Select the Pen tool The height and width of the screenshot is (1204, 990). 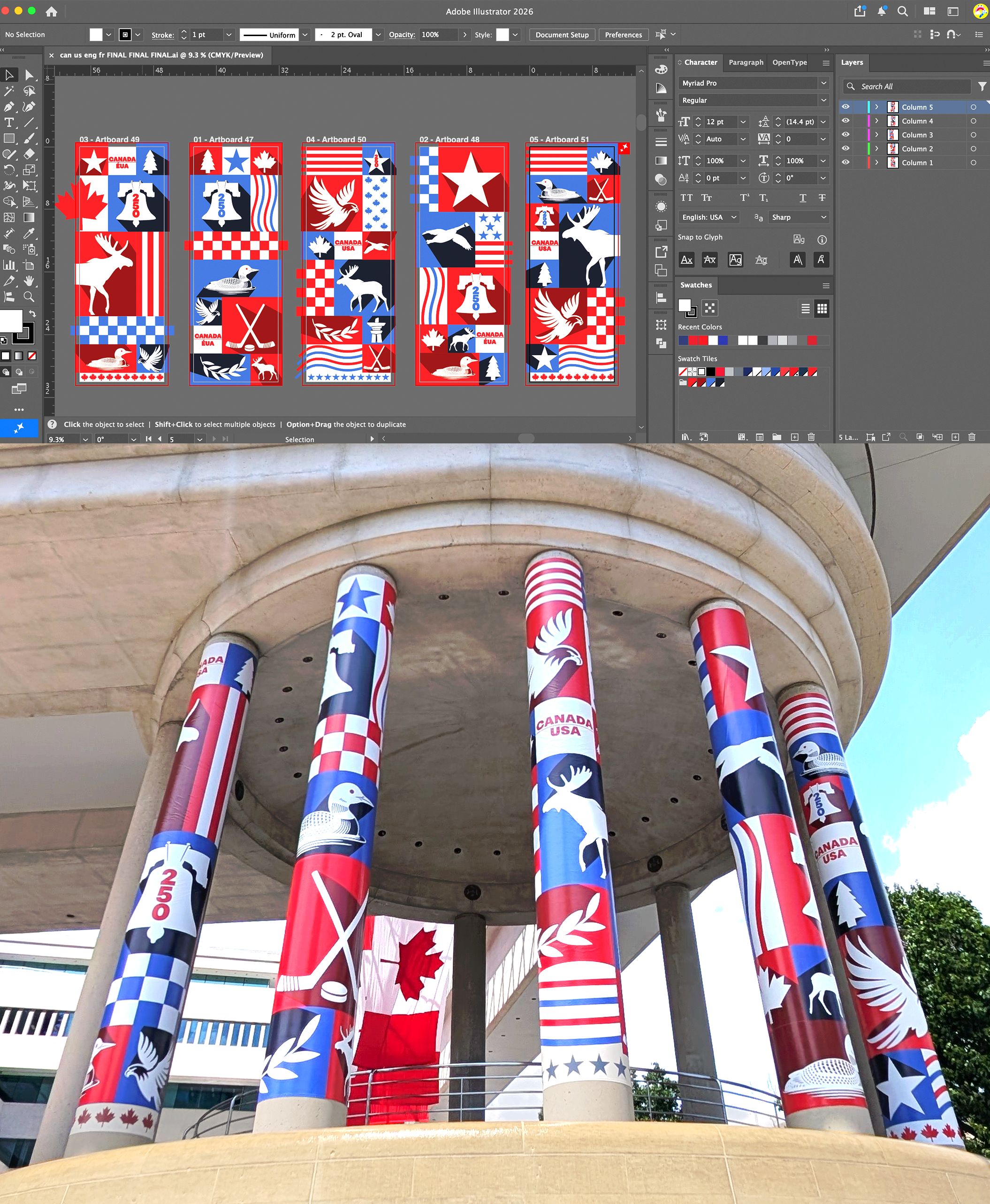9,107
